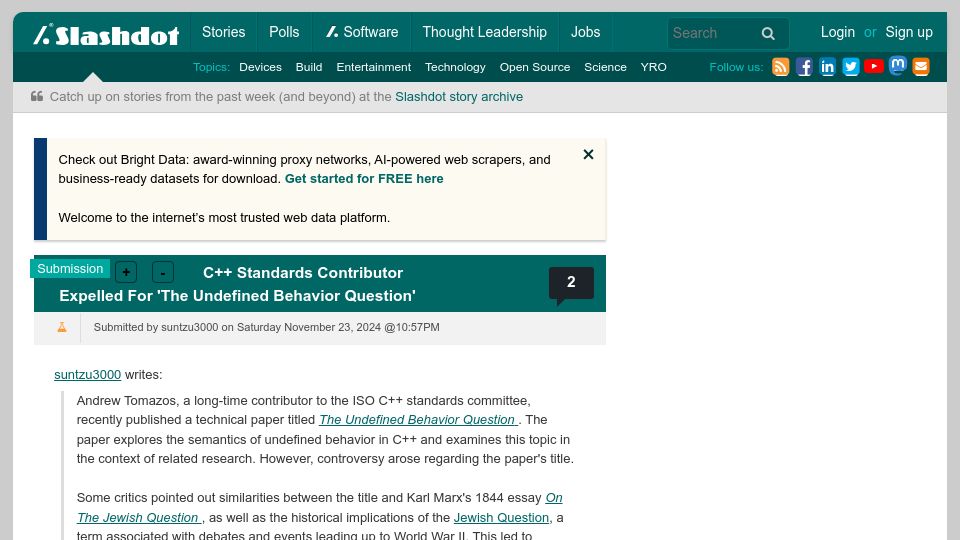Click the quote icon beside archive notice
Viewport: 960px width, 540px height.
tap(37, 96)
